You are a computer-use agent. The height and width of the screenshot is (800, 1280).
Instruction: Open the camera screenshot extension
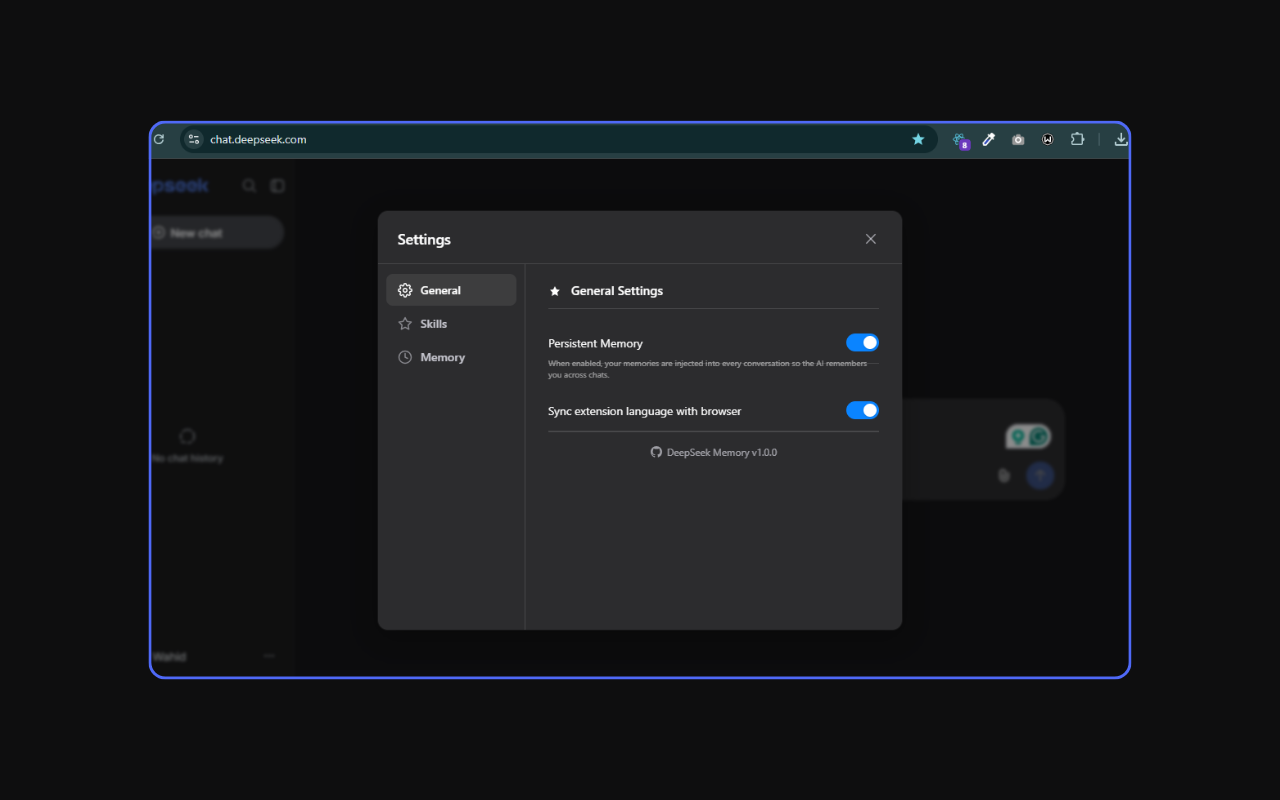(1018, 139)
